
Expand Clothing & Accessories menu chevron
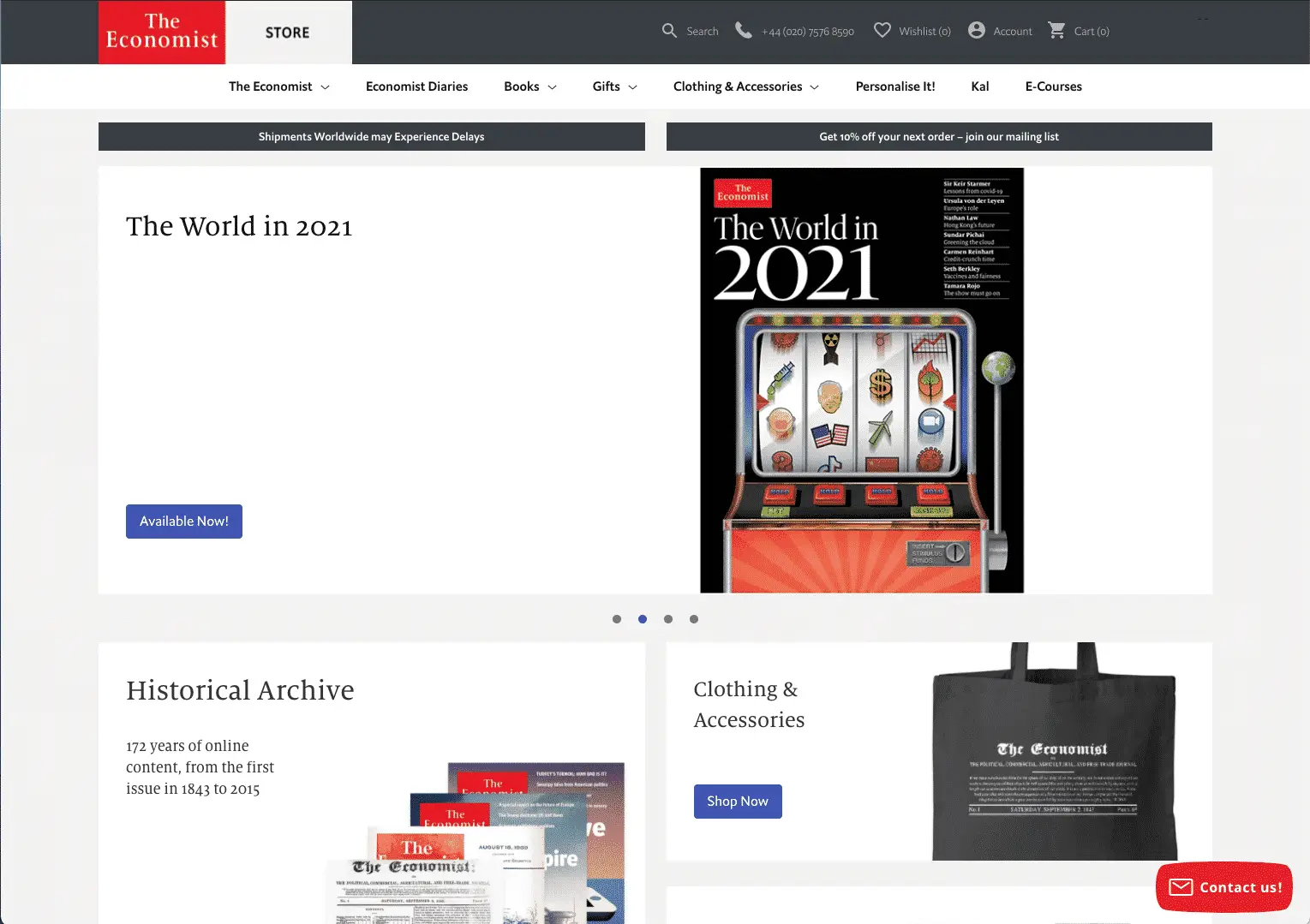[x=814, y=87]
